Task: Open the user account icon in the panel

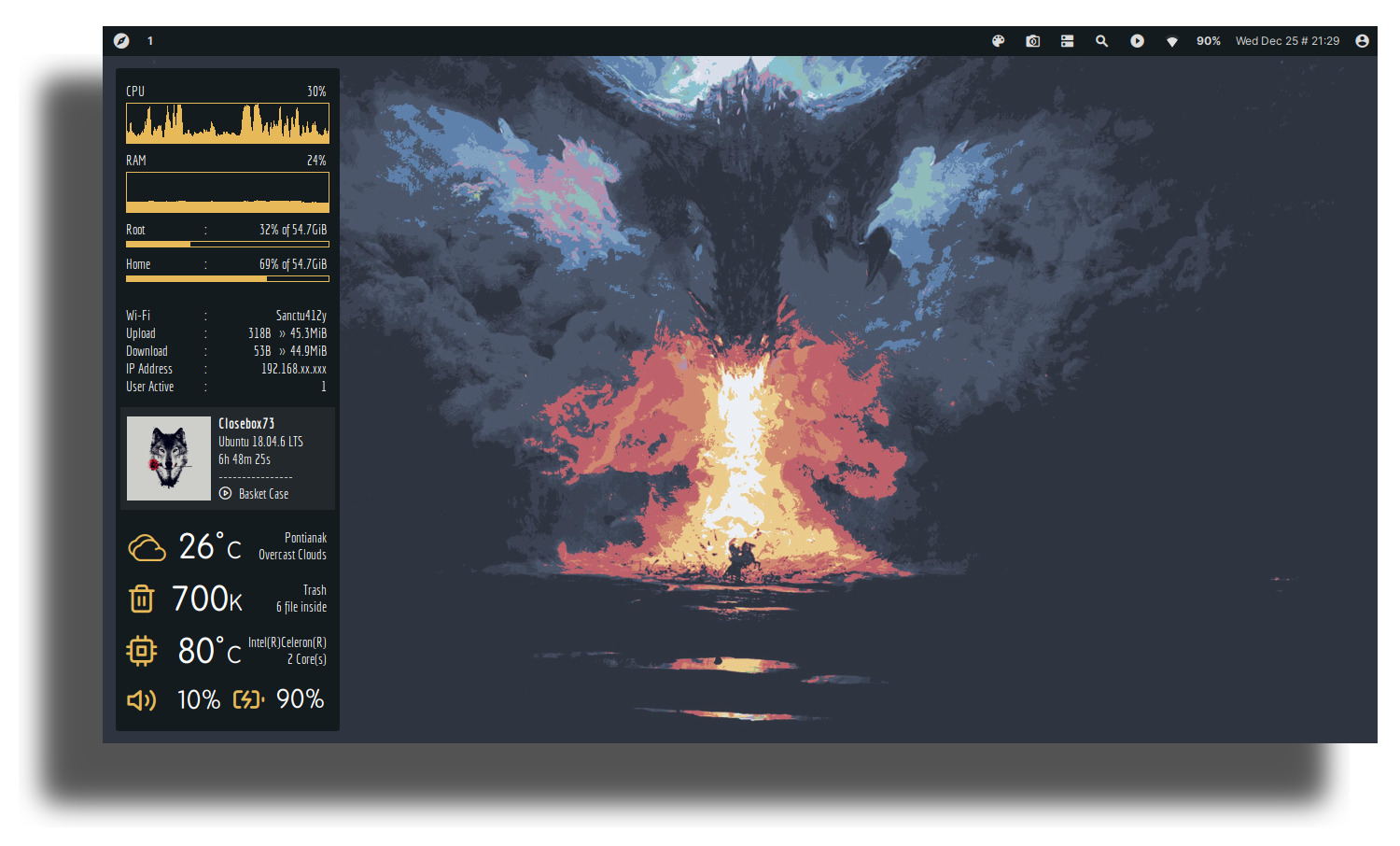Action: [1362, 41]
